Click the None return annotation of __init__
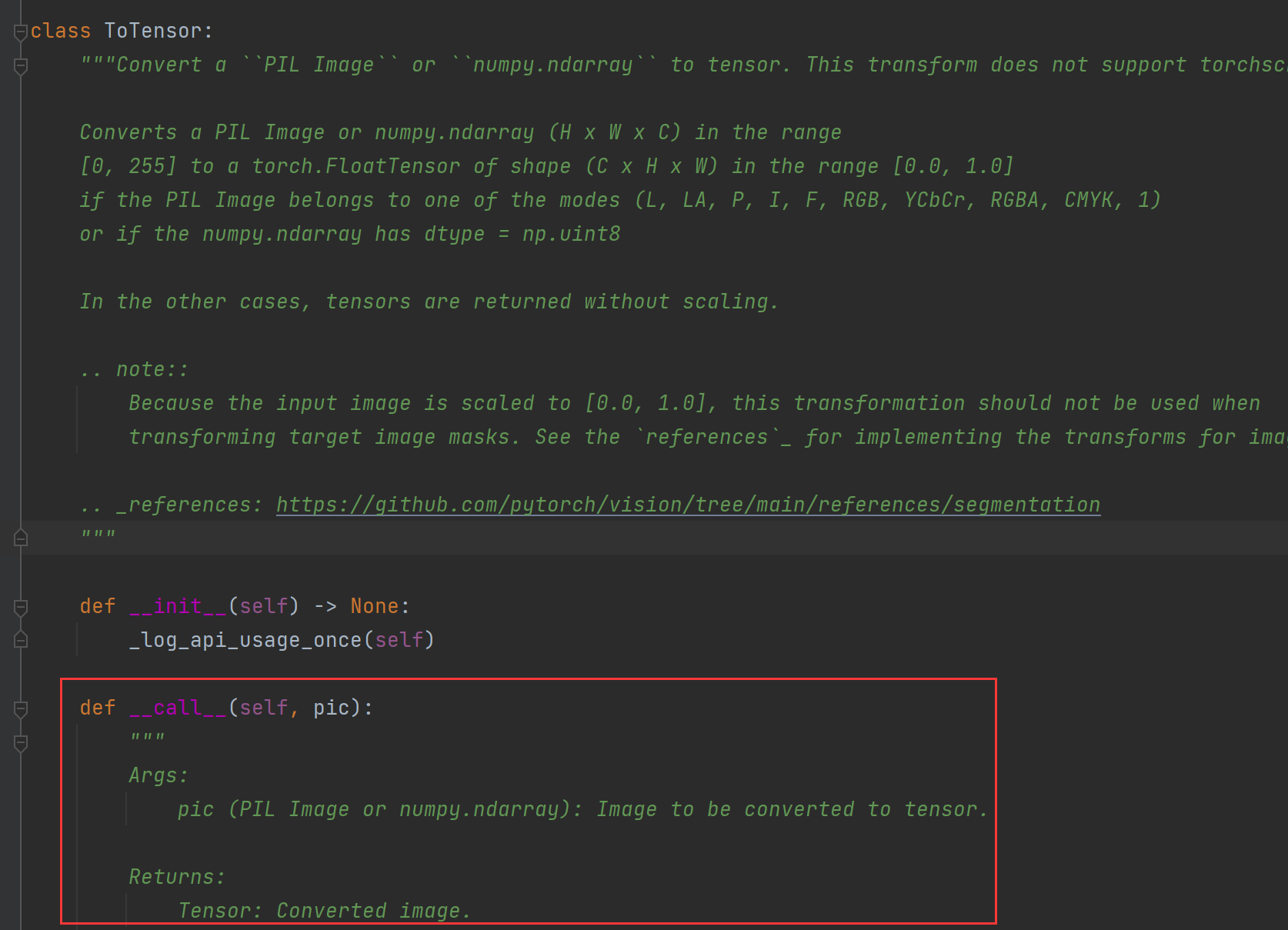Image resolution: width=1288 pixels, height=930 pixels. click(x=374, y=606)
